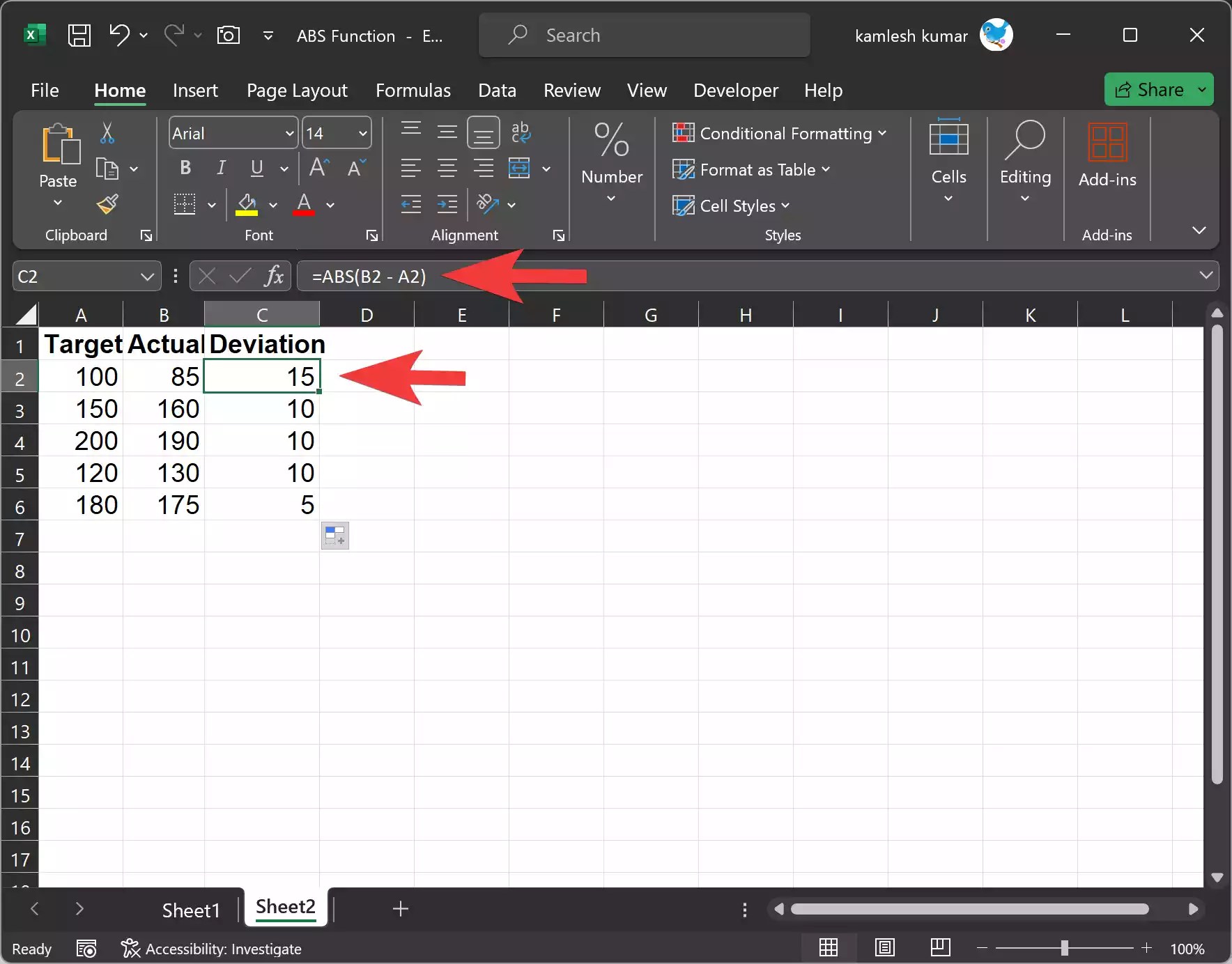Toggle underline formatting
Screen dimensions: 1232x964
pos(255,168)
